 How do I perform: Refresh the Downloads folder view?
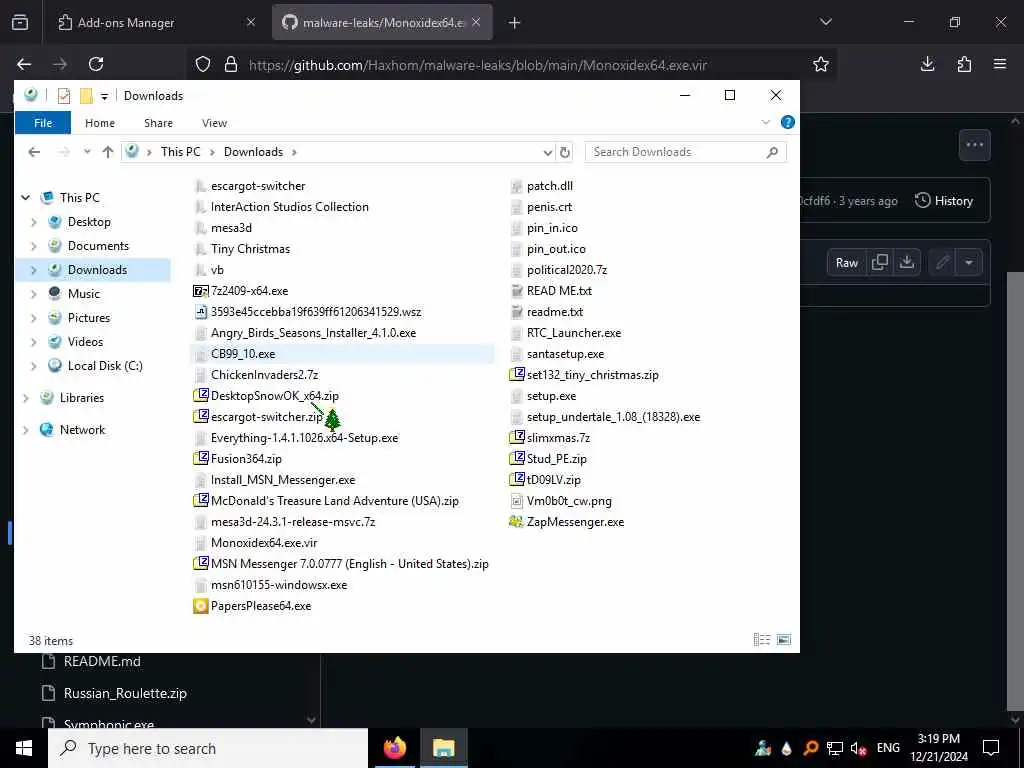point(565,152)
